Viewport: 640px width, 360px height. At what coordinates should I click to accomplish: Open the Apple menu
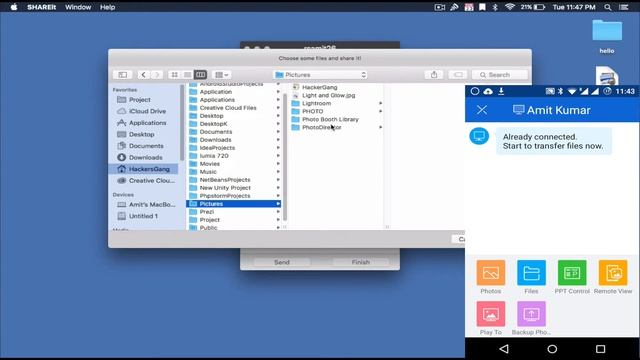tap(13, 7)
